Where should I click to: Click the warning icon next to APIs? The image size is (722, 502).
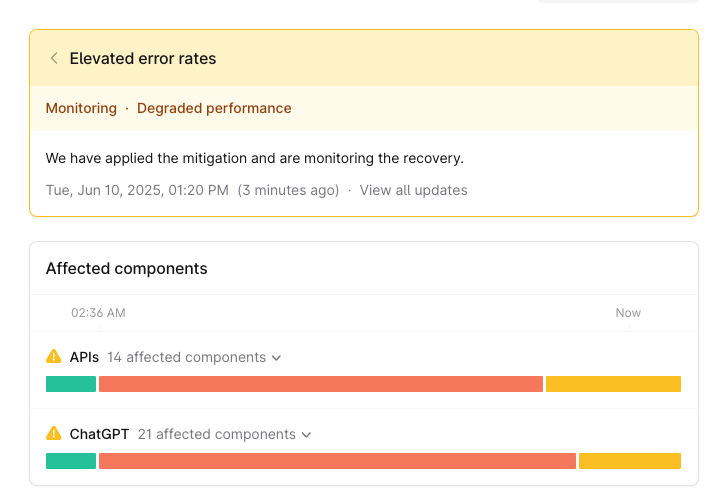[54, 357]
